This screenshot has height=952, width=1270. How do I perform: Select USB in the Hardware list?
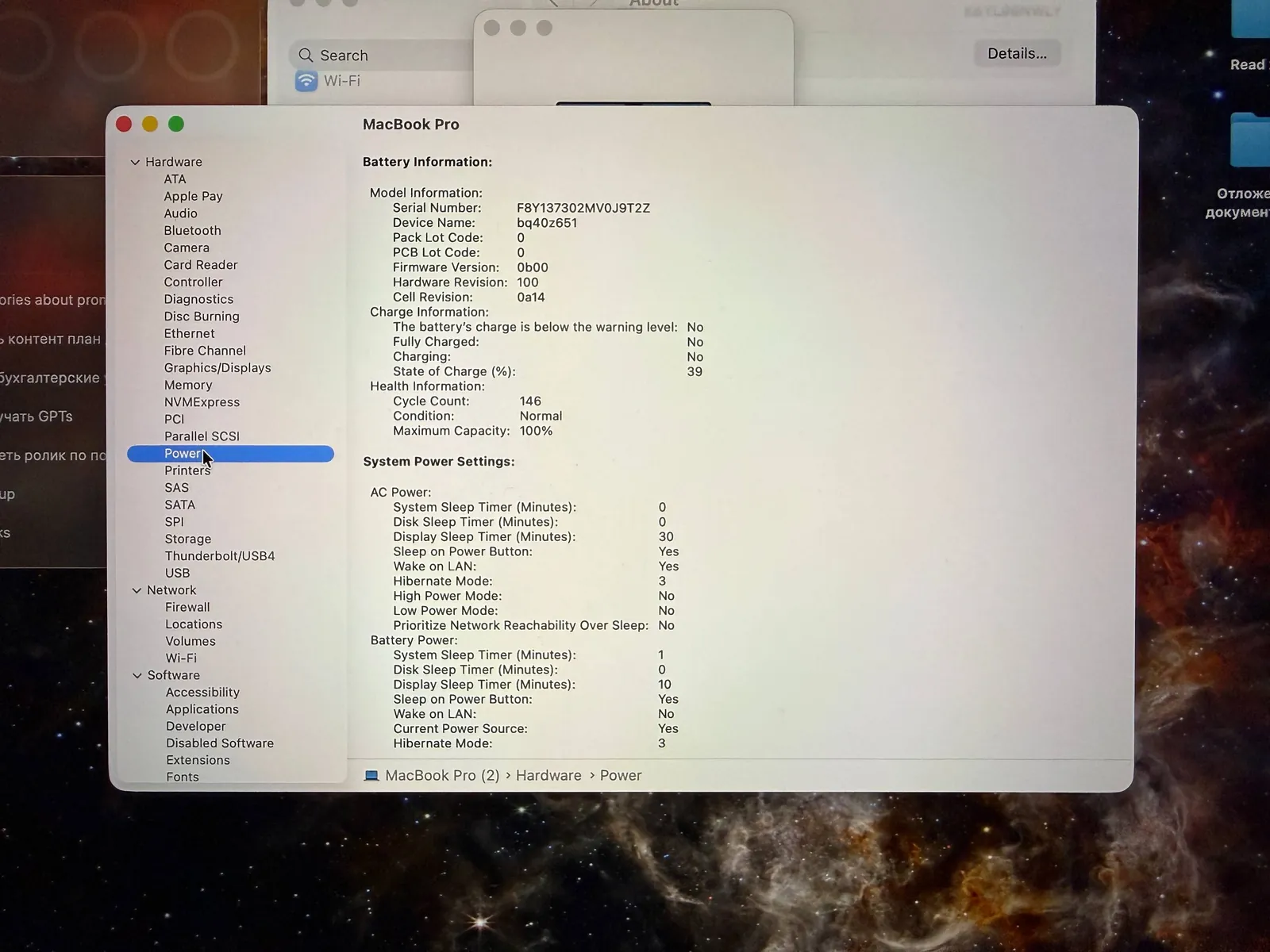click(x=177, y=574)
